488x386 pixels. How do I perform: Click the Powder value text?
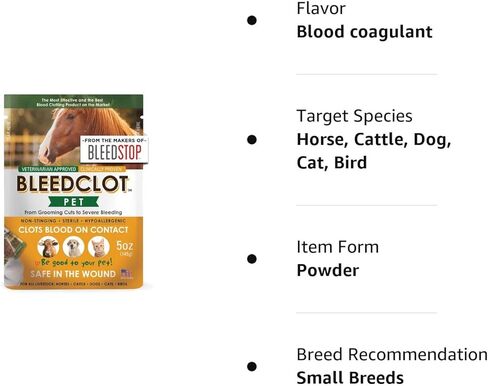click(328, 270)
